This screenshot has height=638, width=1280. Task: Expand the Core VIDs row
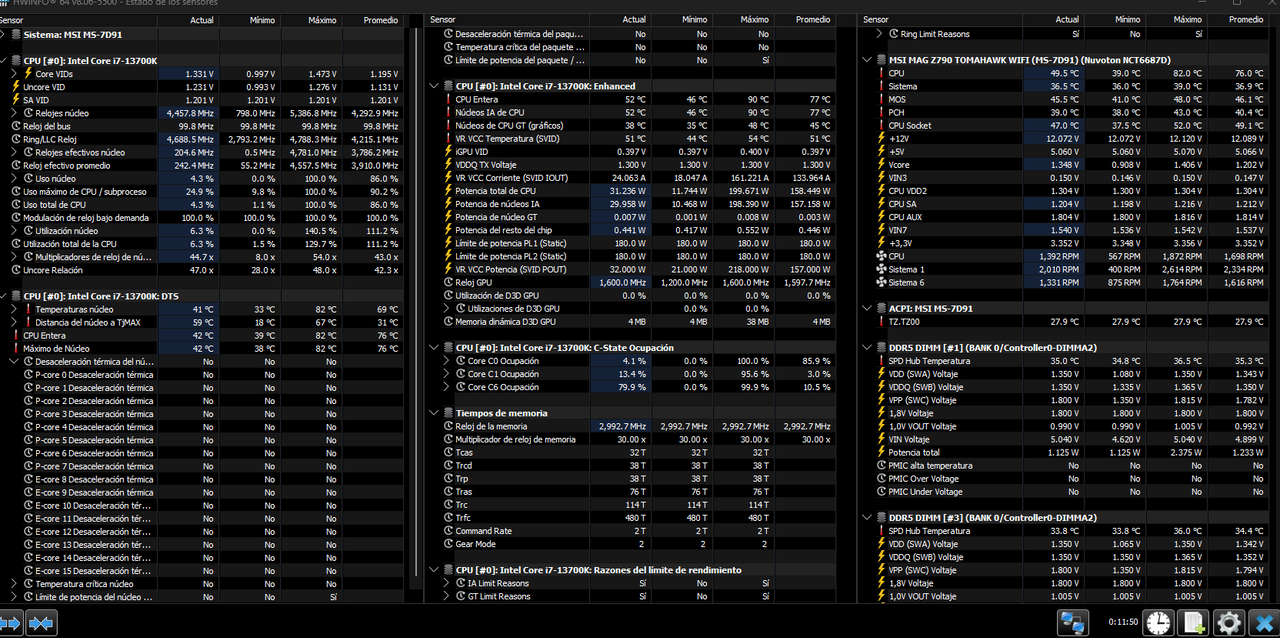coord(14,74)
